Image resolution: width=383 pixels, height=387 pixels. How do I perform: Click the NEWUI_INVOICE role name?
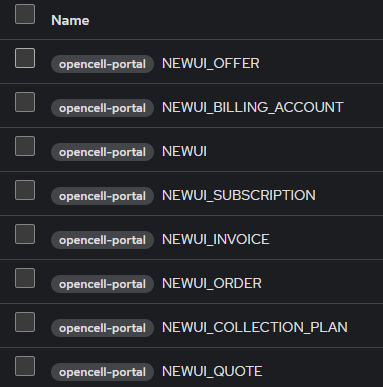point(215,239)
